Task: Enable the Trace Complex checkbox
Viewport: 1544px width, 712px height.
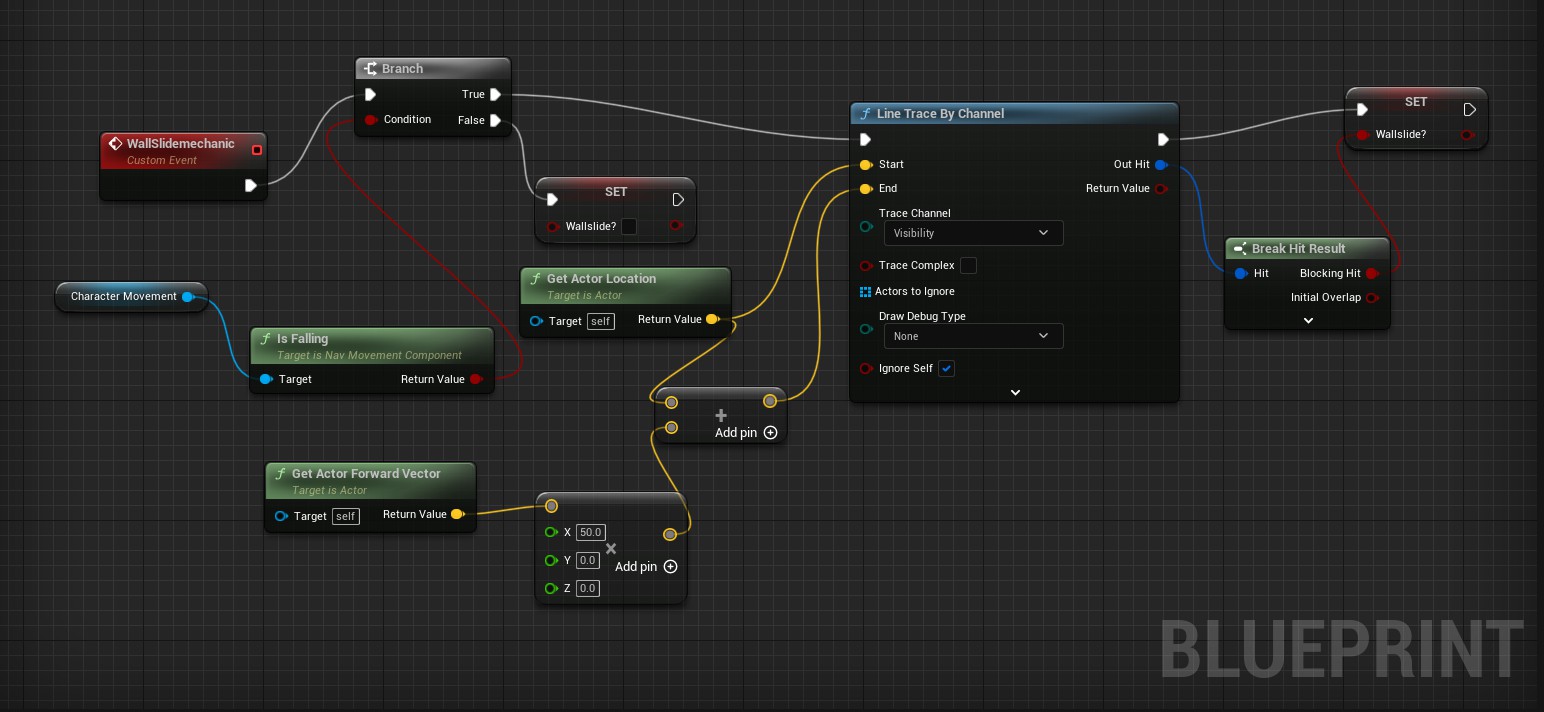Action: [x=968, y=266]
